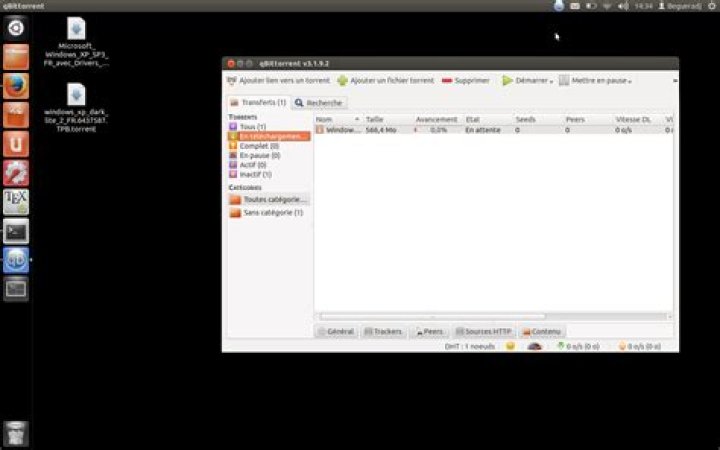Image resolution: width=720 pixels, height=450 pixels.
Task: Sort torrents by the Nom column header
Action: 339,119
